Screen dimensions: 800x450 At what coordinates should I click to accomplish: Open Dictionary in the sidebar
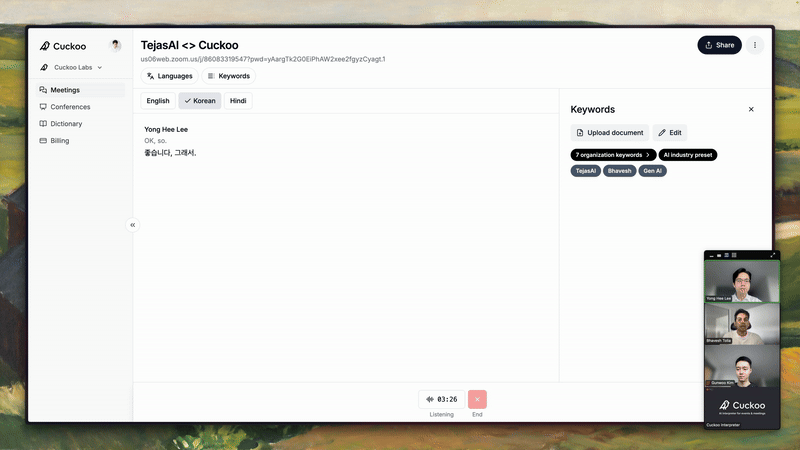click(80, 123)
